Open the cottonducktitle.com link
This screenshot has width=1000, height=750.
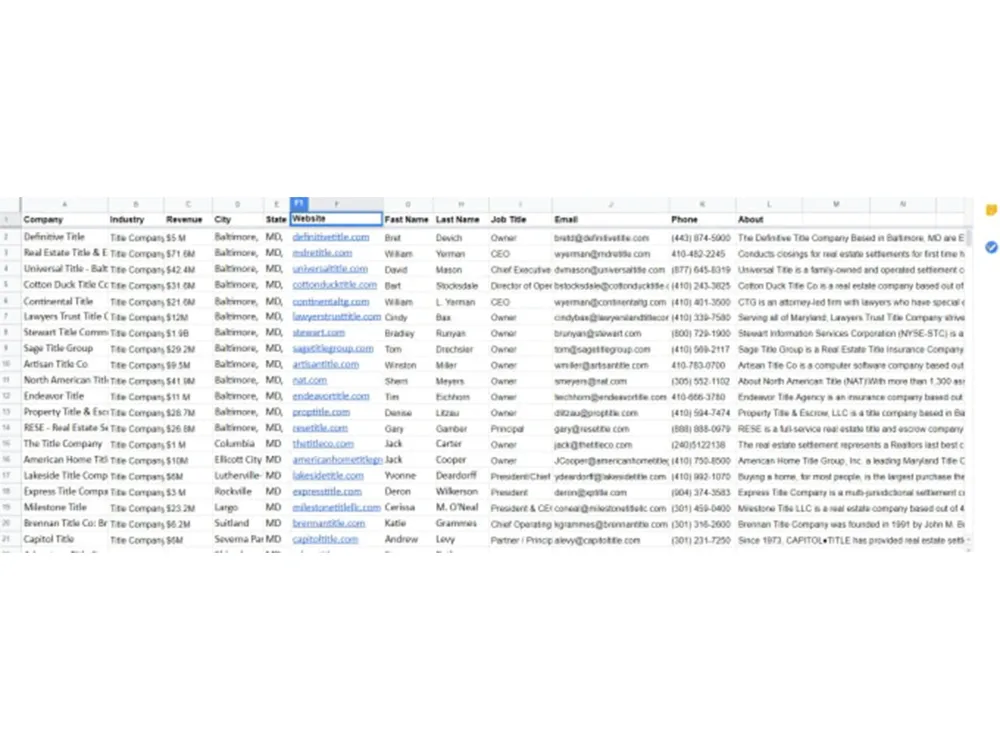[334, 285]
